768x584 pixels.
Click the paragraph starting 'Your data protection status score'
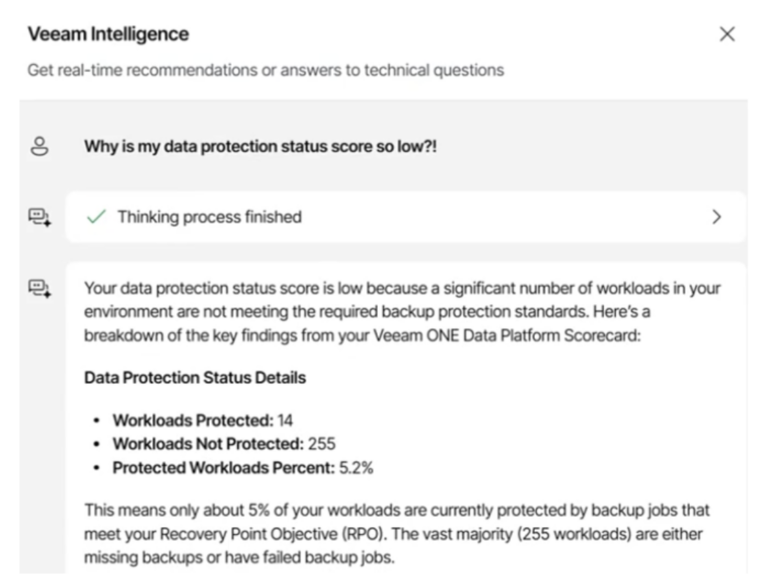pos(402,311)
